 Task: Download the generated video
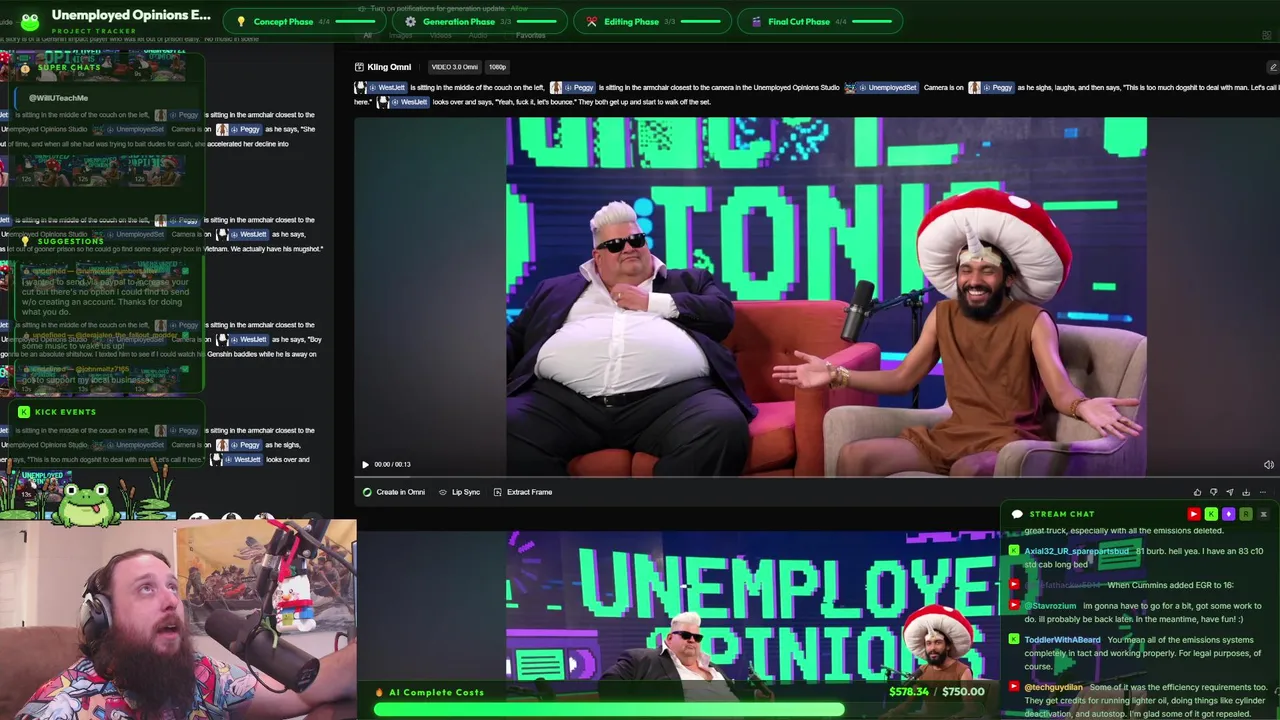tap(1245, 492)
